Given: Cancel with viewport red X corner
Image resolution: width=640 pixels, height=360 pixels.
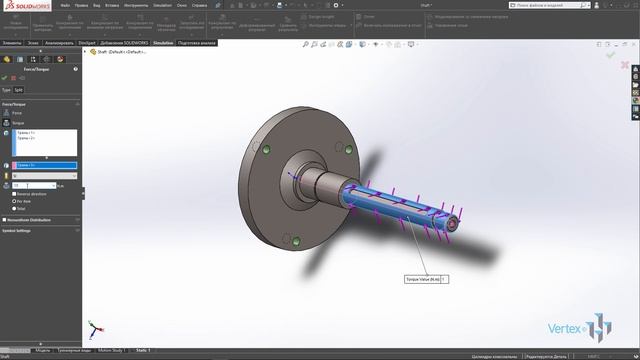Looking at the screenshot, I should pyautogui.click(x=624, y=64).
